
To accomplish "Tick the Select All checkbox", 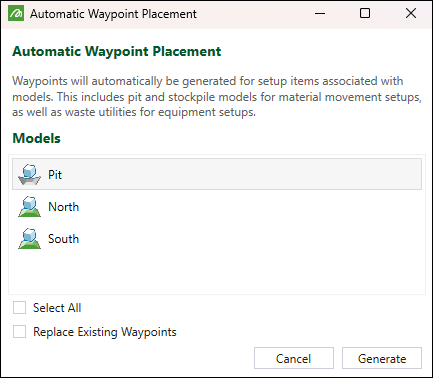I will tap(19, 308).
